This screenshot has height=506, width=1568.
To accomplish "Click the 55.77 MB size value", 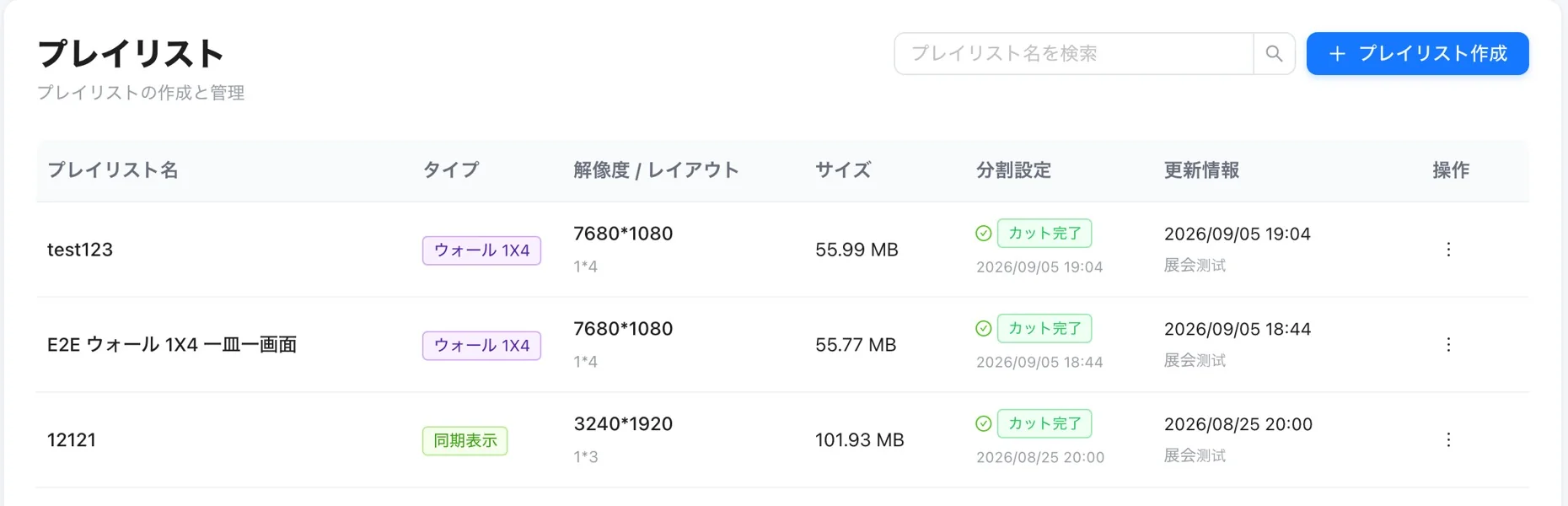I will [x=856, y=345].
